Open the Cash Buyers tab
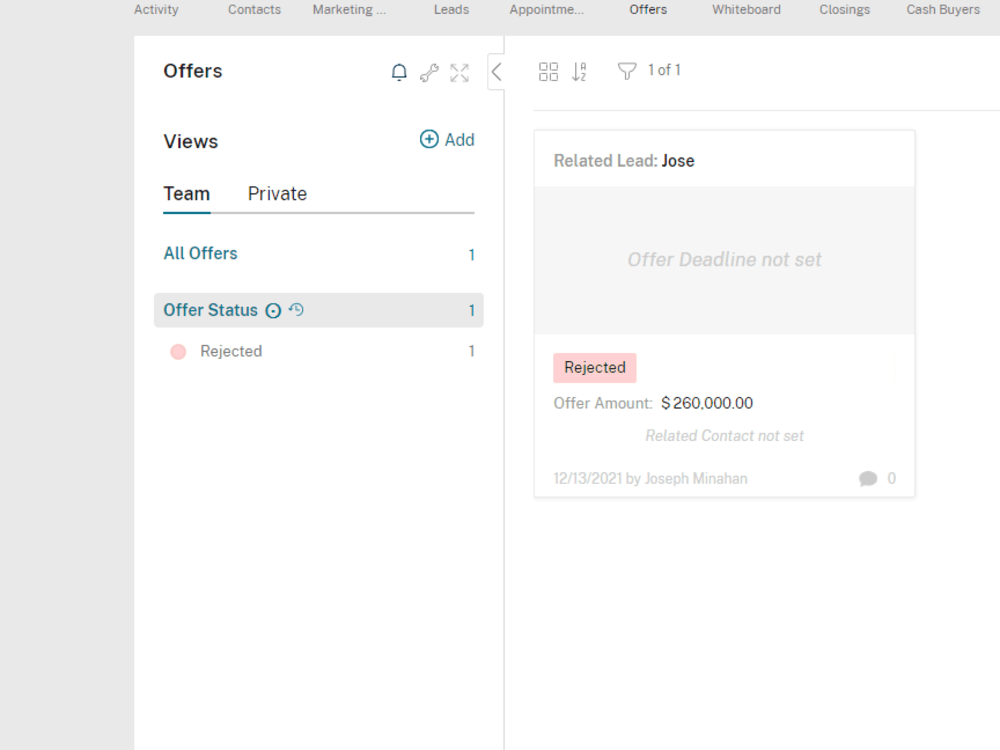The image size is (1000, 750). (943, 10)
